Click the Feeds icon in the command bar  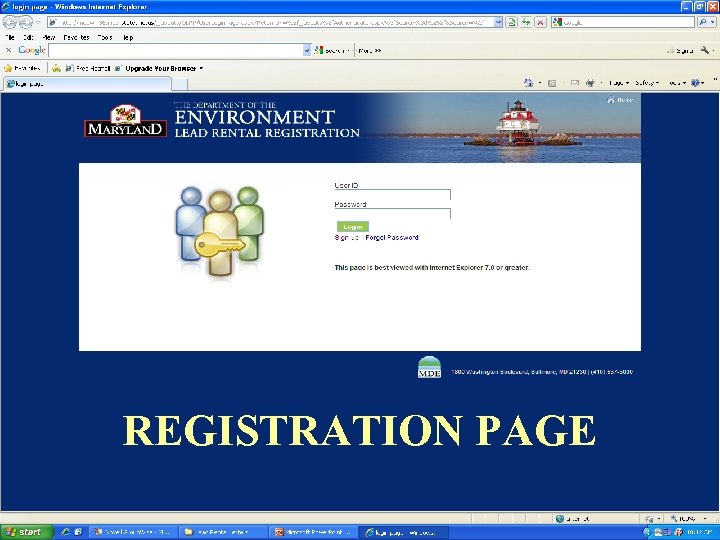tap(552, 83)
